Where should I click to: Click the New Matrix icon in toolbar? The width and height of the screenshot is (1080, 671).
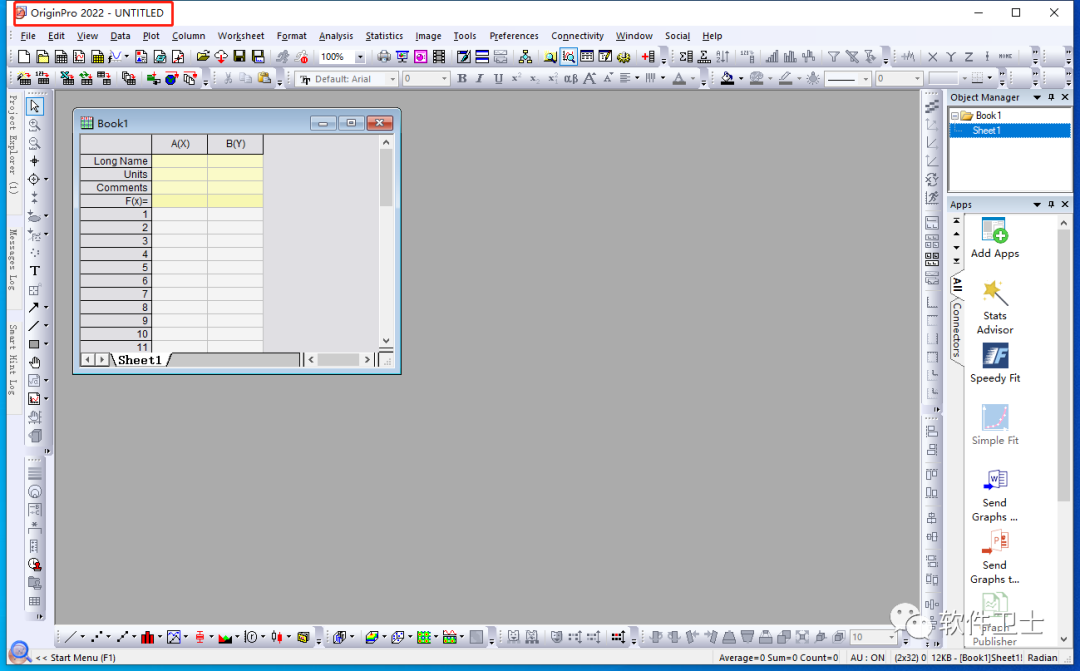(97, 56)
